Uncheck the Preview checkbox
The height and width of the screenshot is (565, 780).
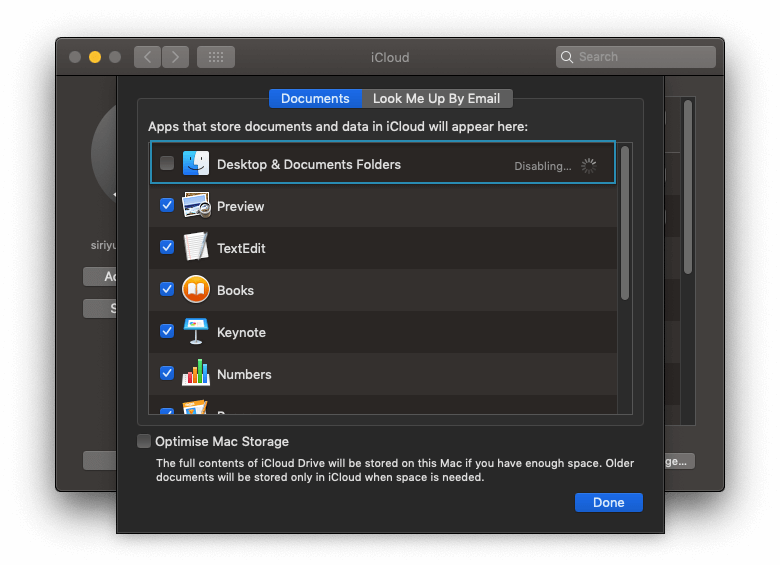167,205
